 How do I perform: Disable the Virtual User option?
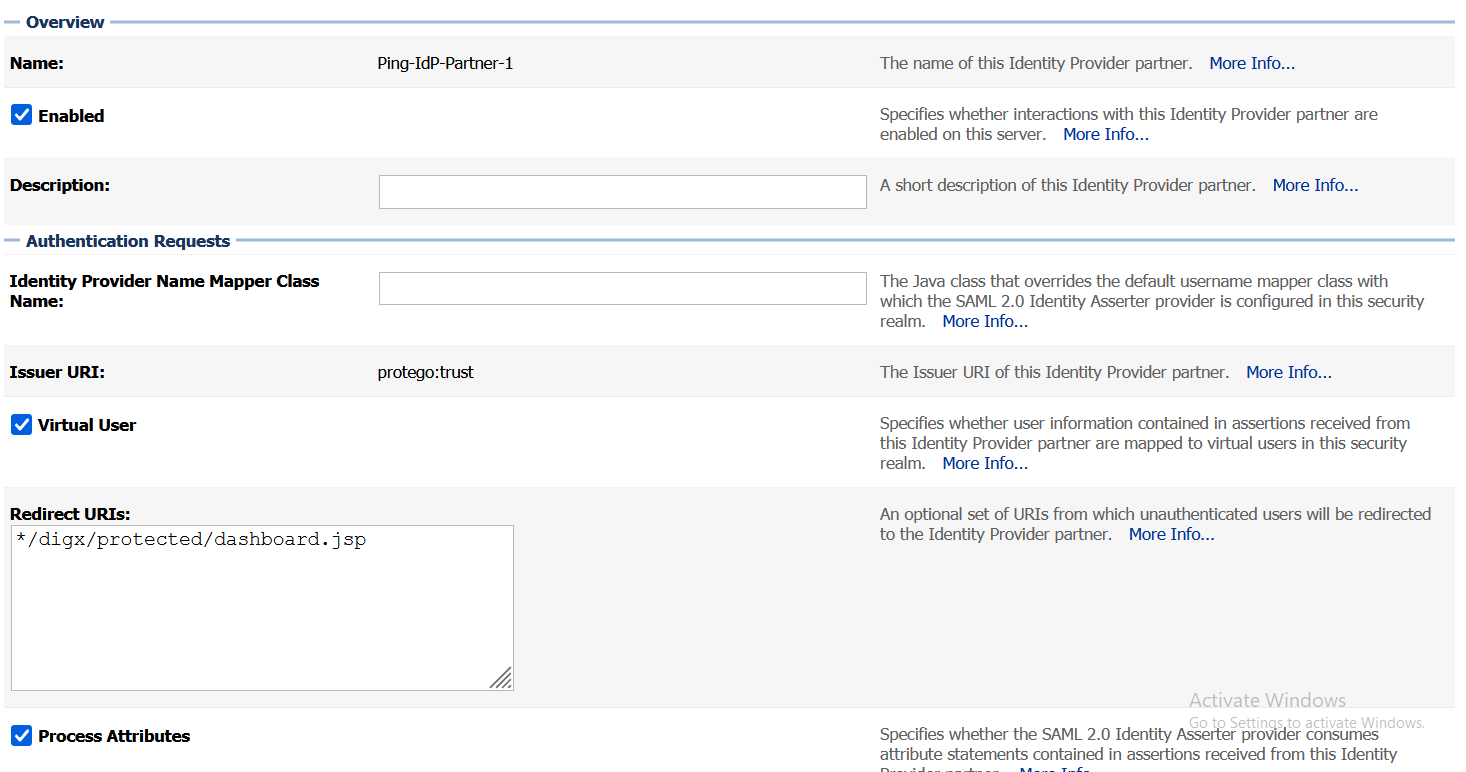pyautogui.click(x=21, y=424)
